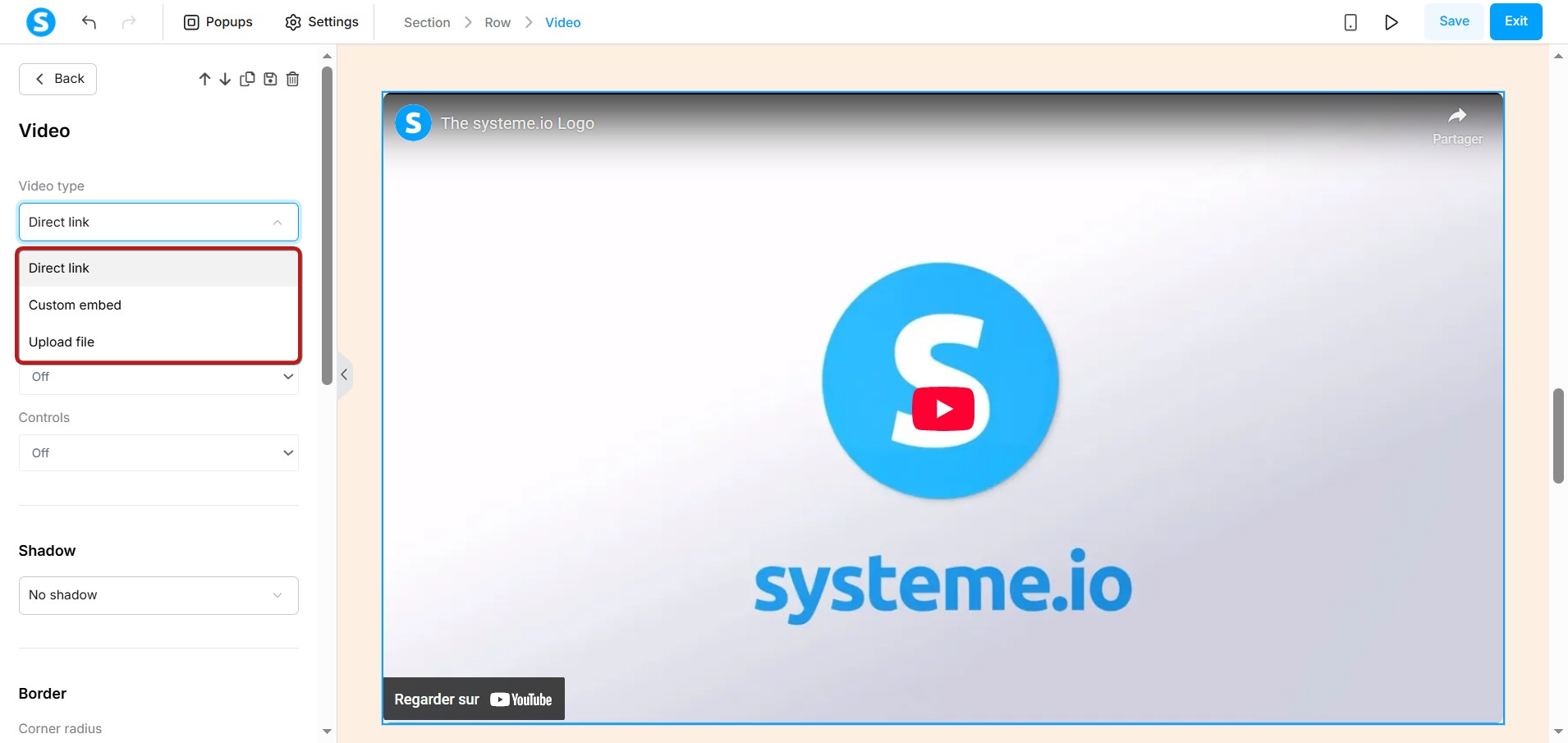
Task: Move the video element down
Action: click(x=225, y=79)
